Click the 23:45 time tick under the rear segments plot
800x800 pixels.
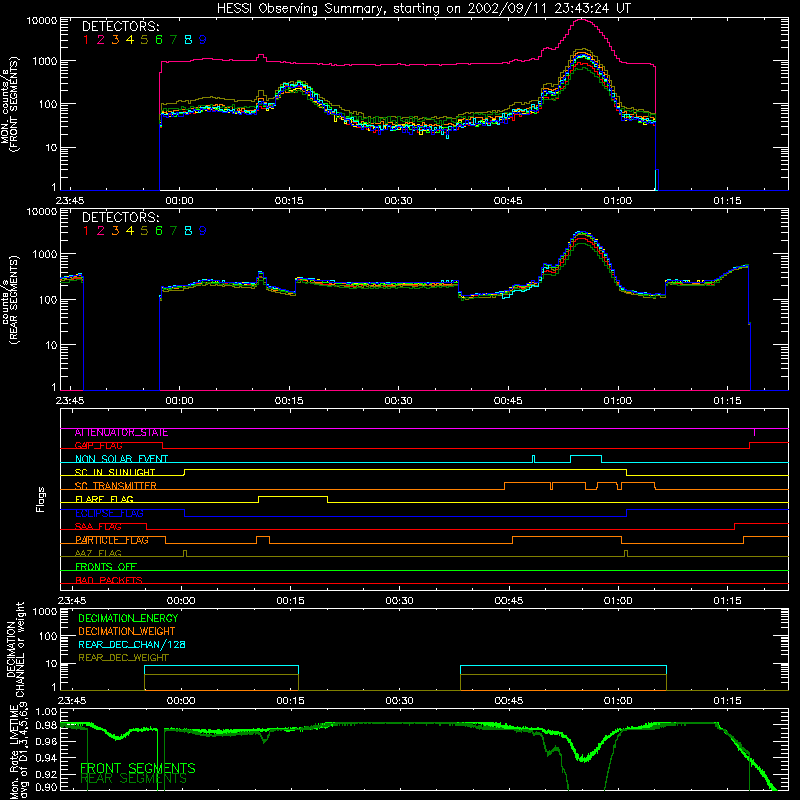pyautogui.click(x=70, y=401)
